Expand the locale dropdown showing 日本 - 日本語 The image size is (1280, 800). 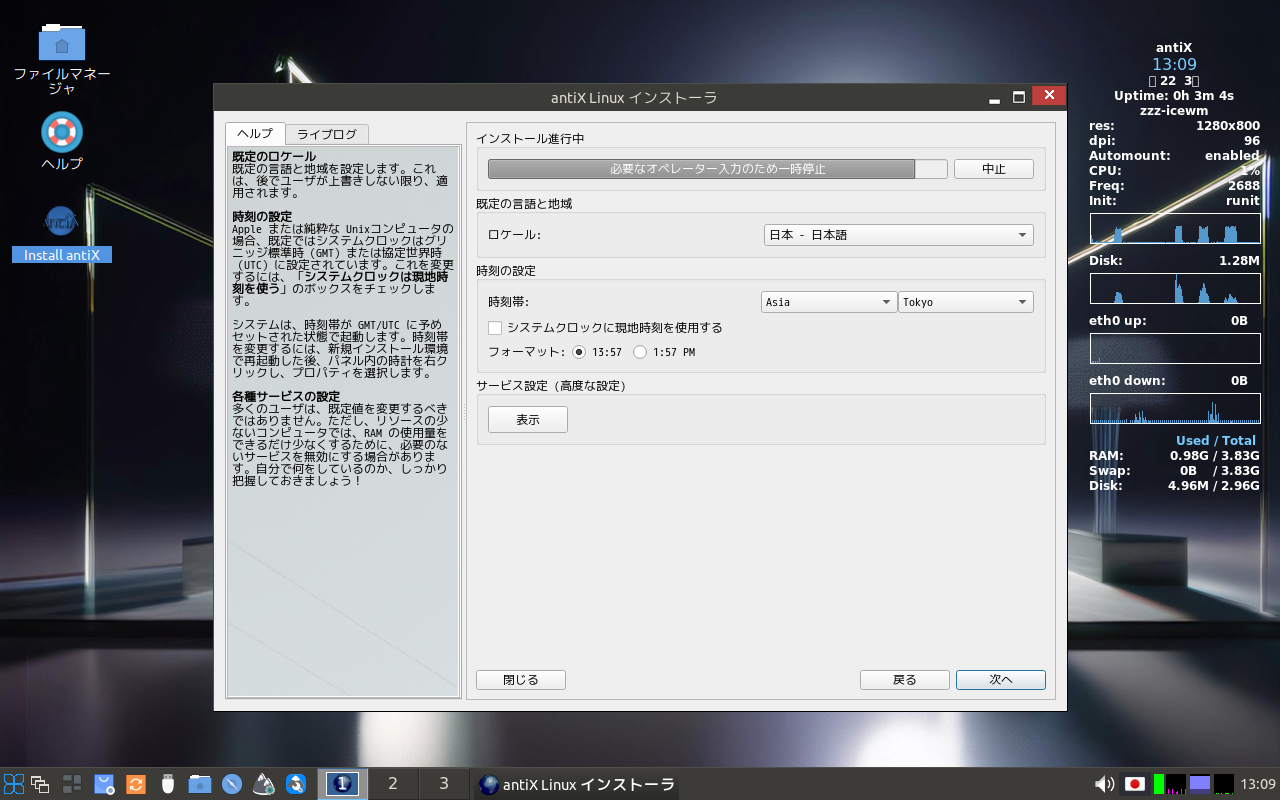[x=898, y=235]
